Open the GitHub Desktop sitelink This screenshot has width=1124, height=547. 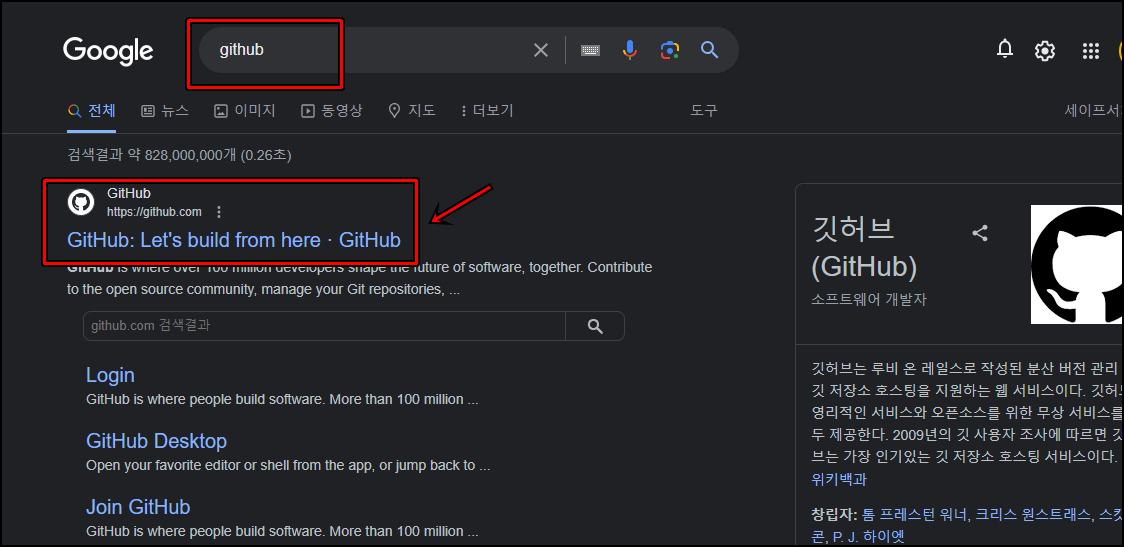tap(156, 440)
